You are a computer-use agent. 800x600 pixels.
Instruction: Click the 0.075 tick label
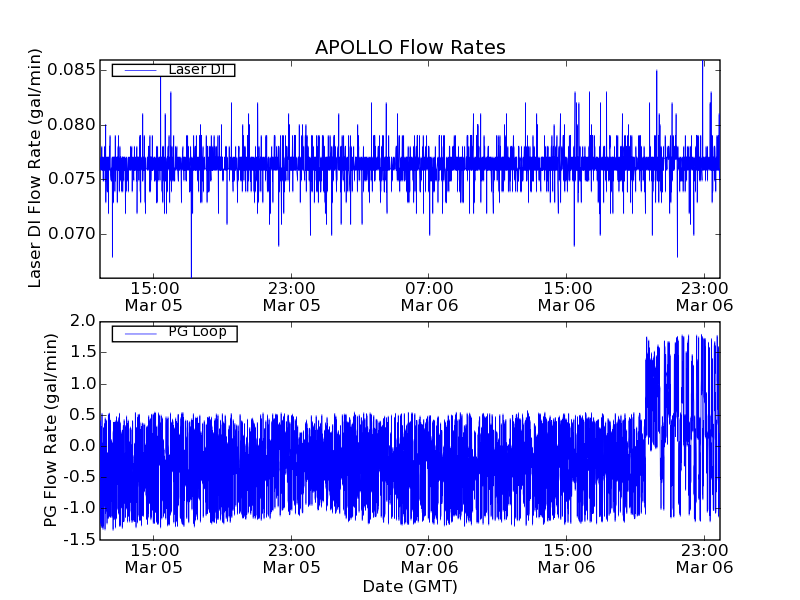tap(71, 179)
